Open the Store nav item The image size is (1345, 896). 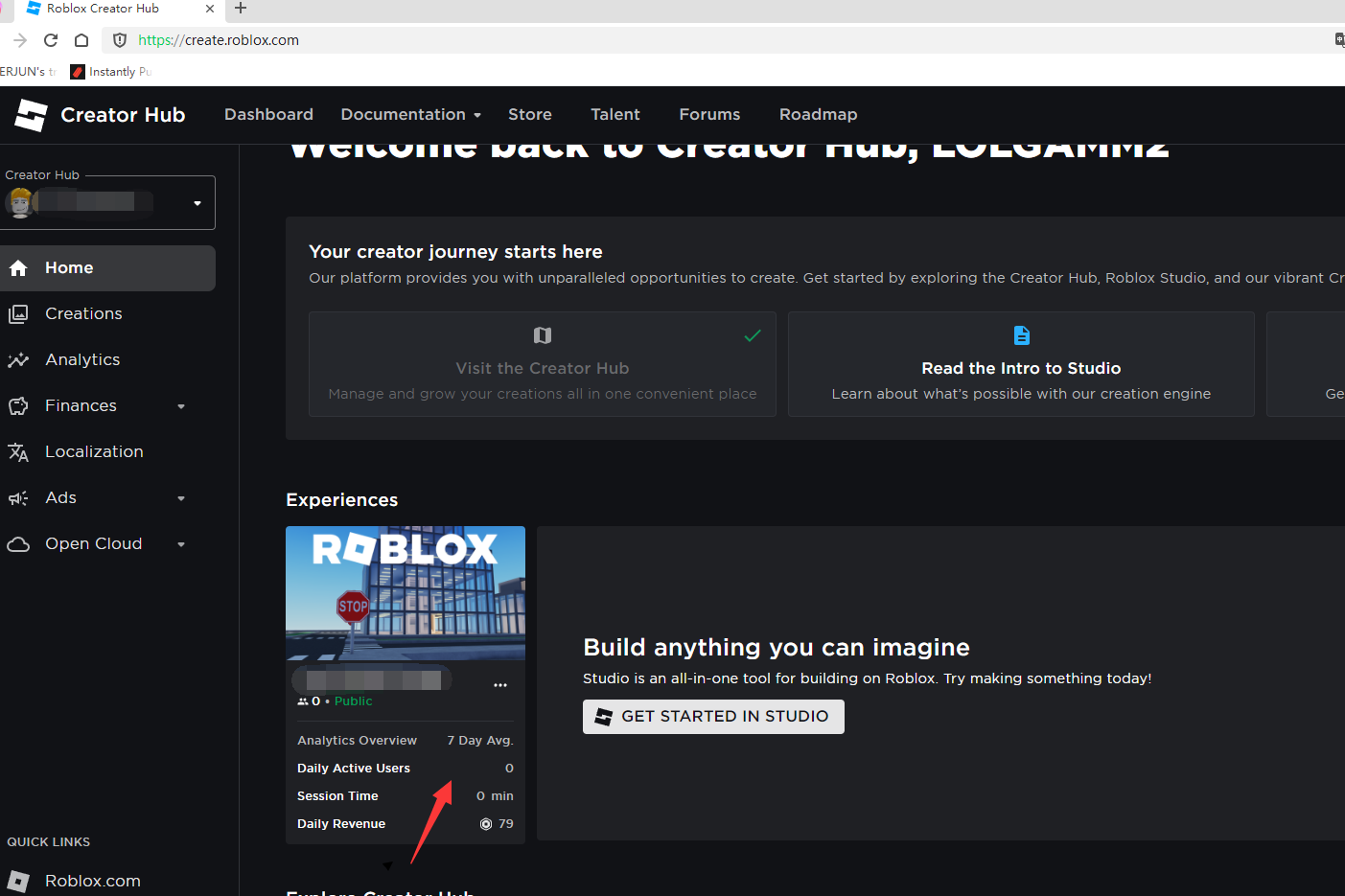530,115
